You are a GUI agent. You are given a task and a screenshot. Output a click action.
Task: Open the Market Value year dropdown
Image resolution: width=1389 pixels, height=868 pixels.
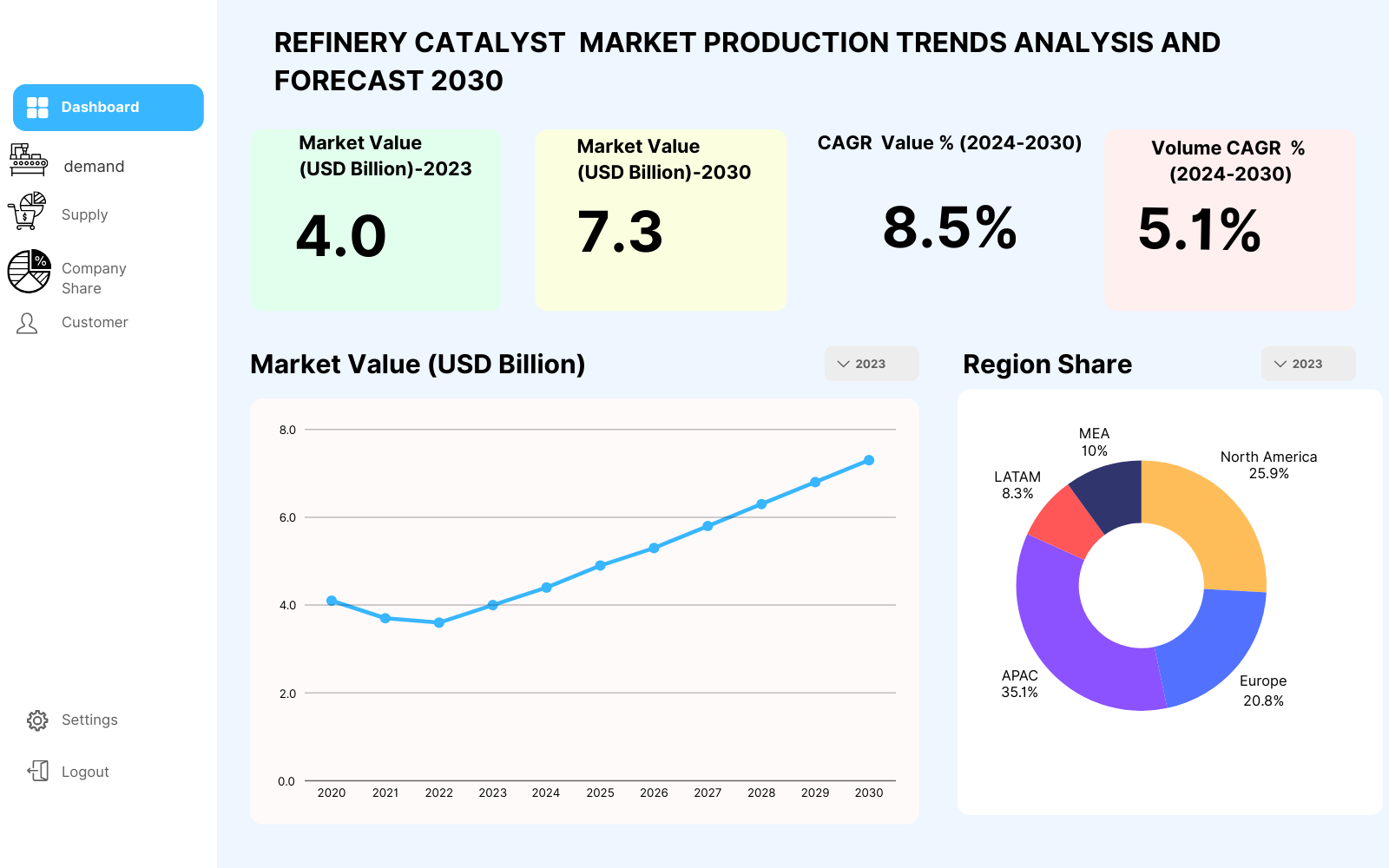click(871, 364)
